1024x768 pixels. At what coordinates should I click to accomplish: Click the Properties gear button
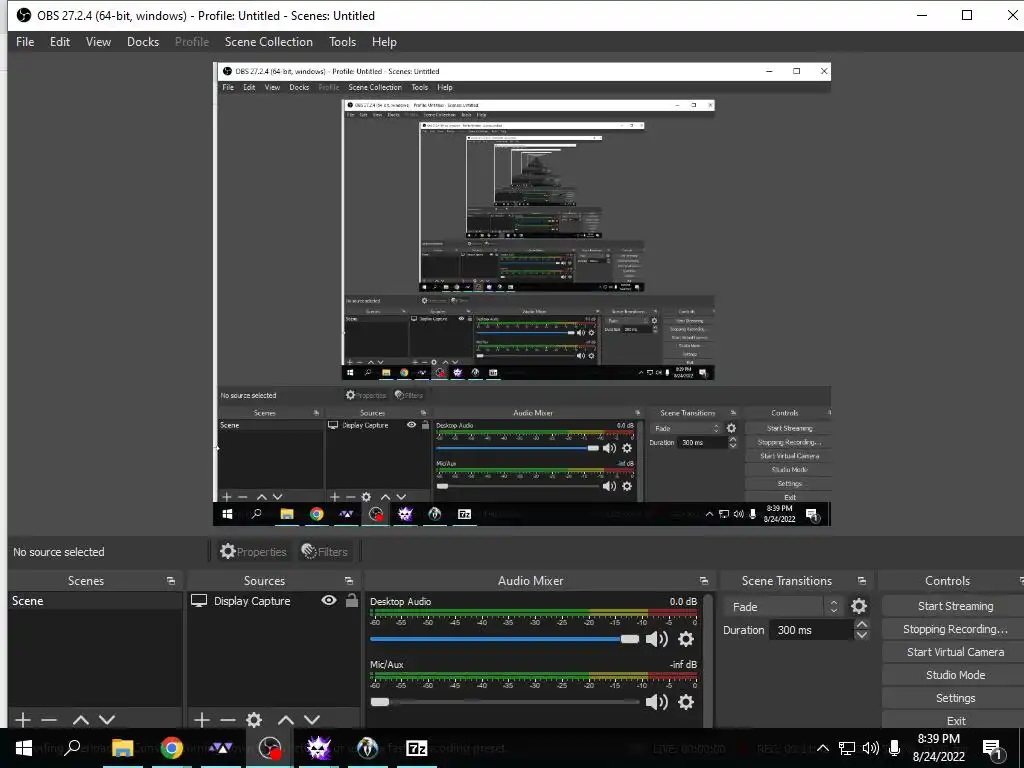[253, 551]
